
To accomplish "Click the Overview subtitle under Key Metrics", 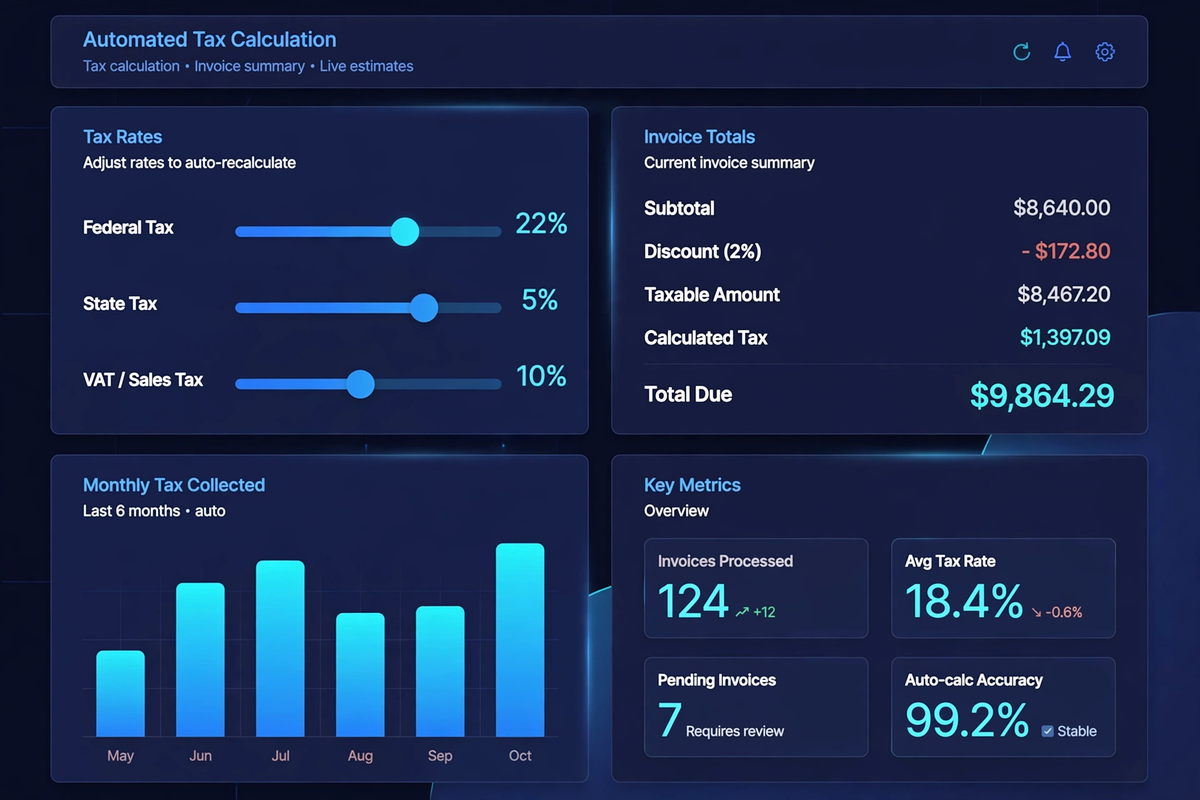I will (x=677, y=511).
